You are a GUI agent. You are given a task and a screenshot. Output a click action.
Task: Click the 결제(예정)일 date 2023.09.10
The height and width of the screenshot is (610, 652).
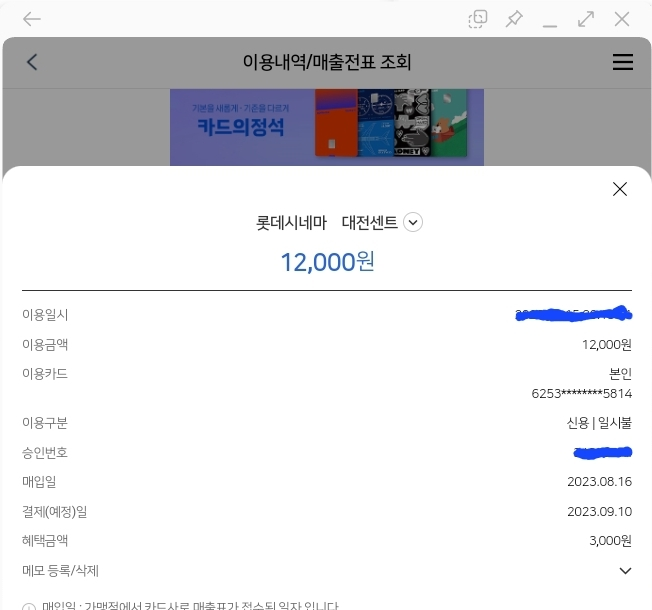click(600, 511)
